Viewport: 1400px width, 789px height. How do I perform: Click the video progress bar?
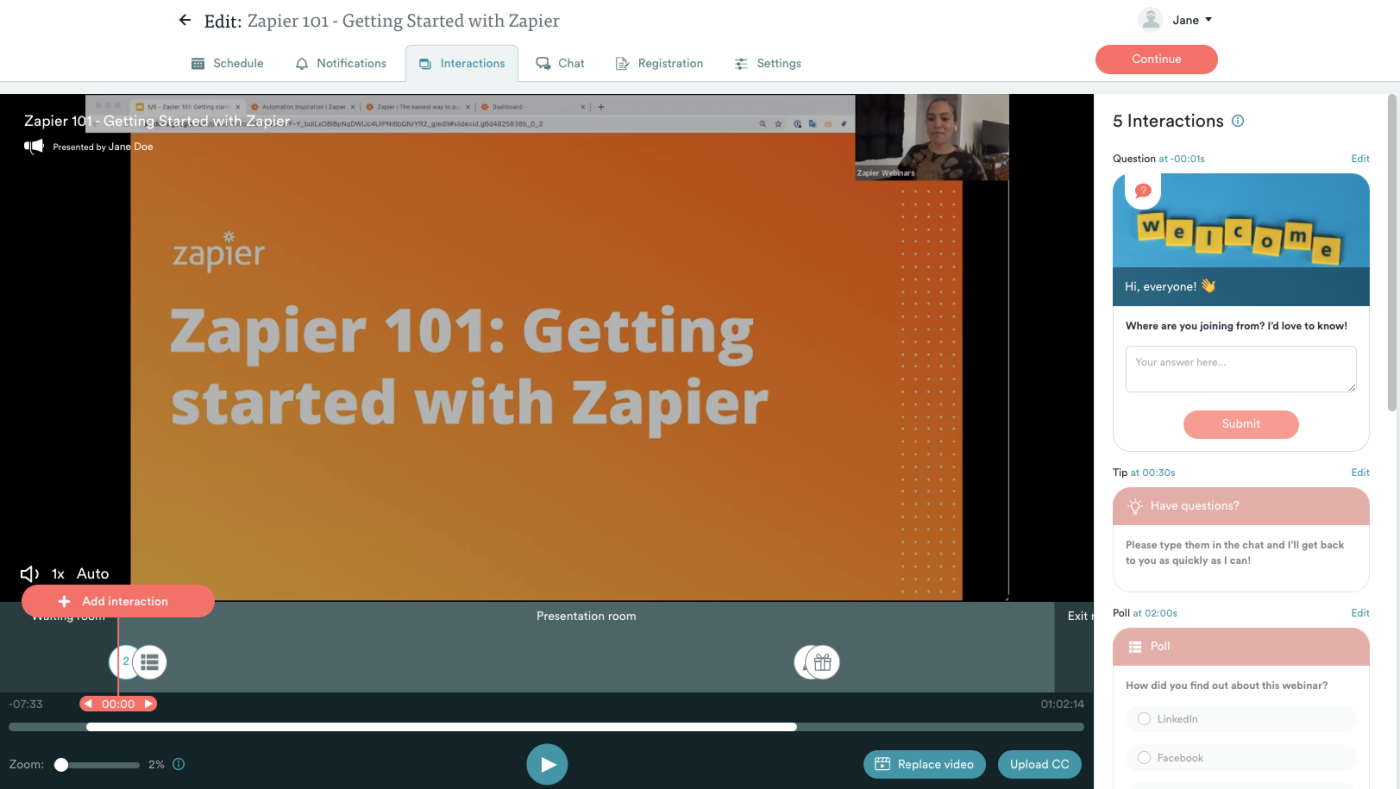tap(546, 727)
